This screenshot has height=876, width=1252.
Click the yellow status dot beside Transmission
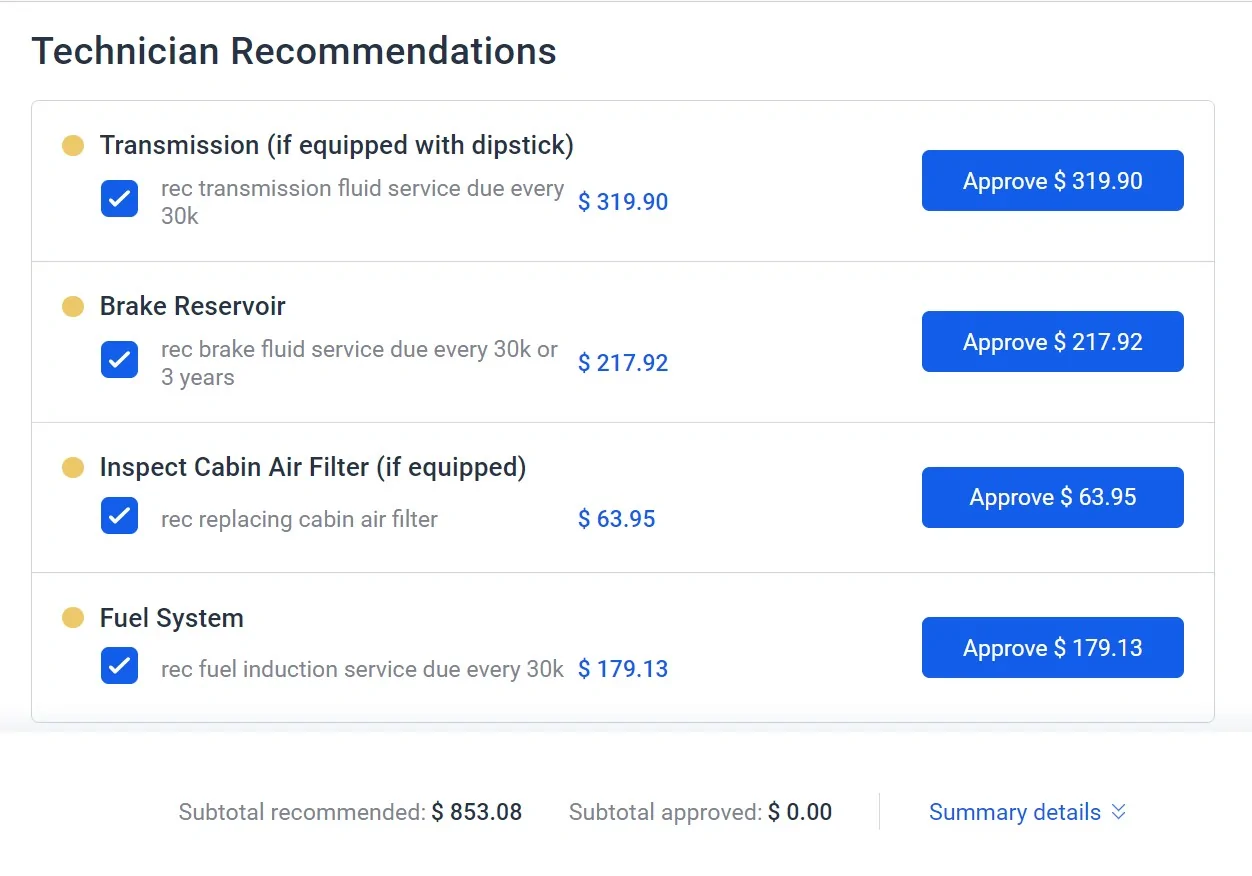[73, 146]
